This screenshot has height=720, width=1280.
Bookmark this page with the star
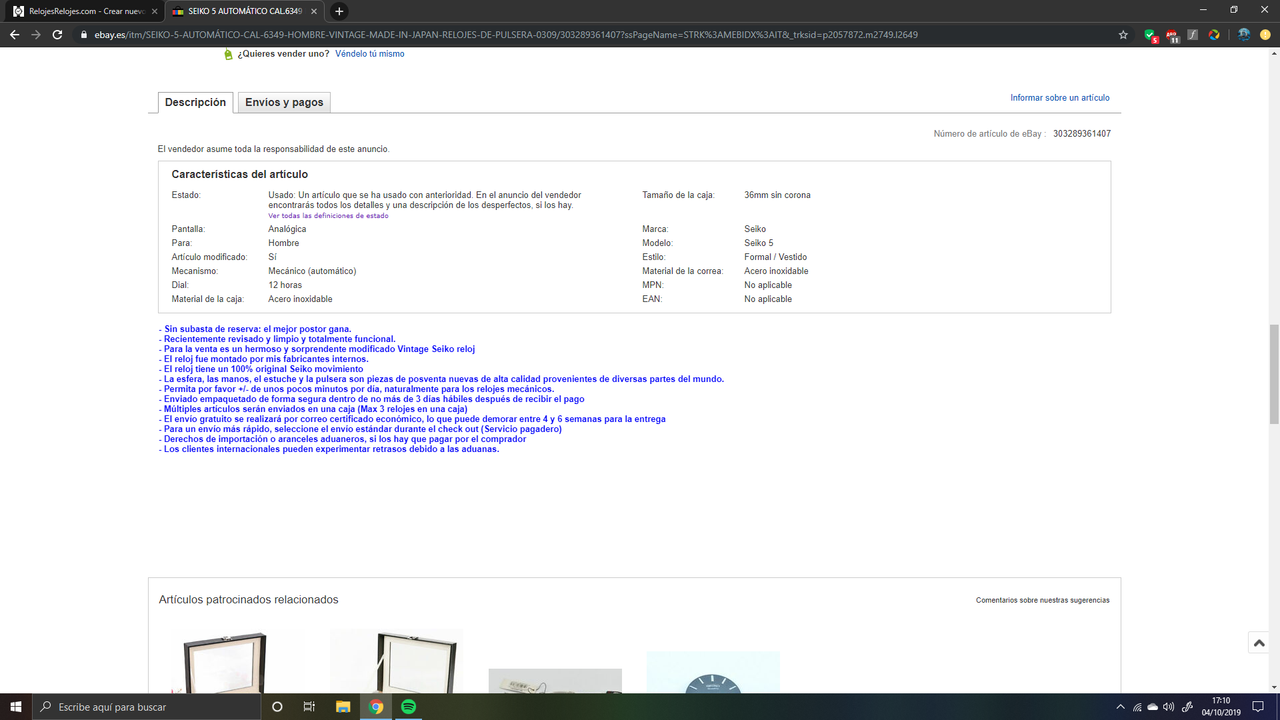[1124, 34]
